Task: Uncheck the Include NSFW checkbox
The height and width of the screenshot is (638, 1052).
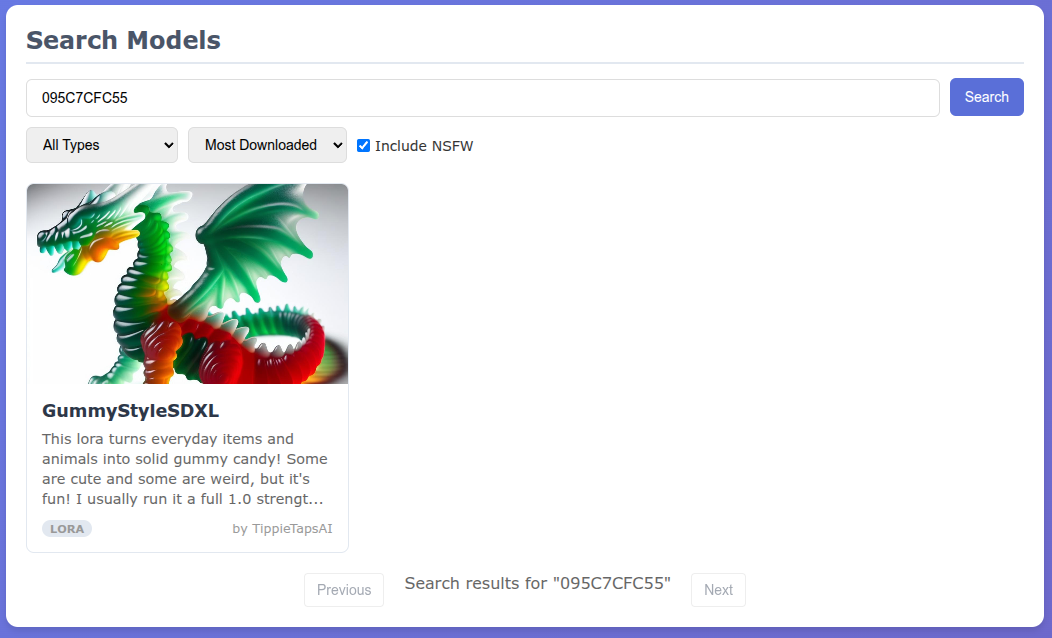Action: (363, 146)
